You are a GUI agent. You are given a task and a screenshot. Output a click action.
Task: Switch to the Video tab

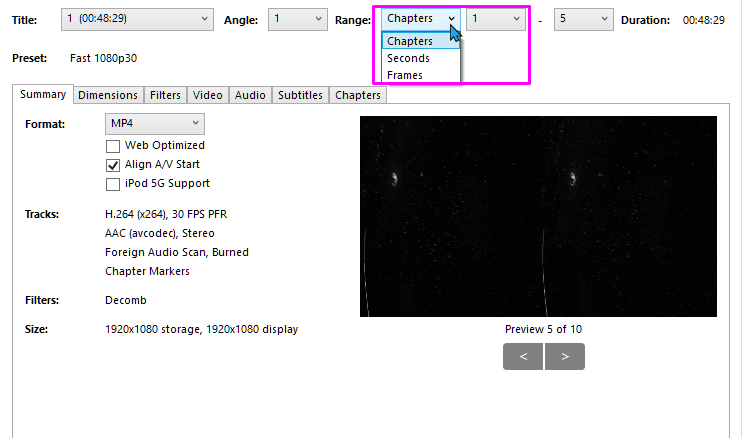(208, 95)
